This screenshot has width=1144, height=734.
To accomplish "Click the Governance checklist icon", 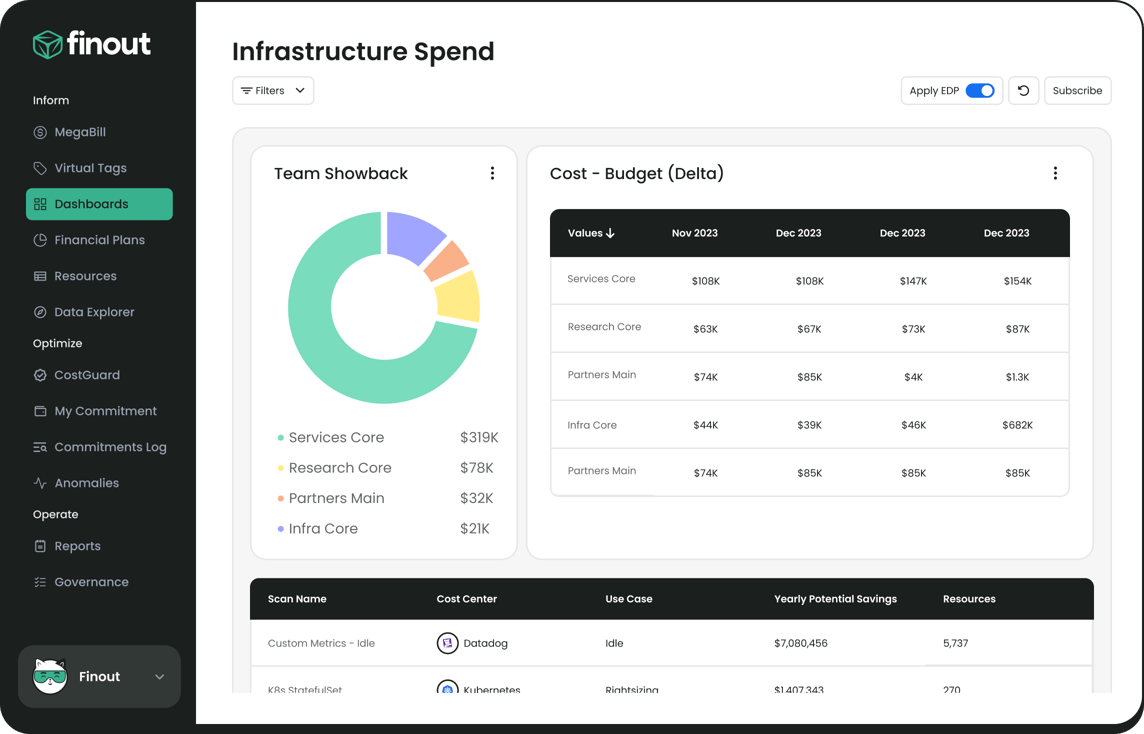I will click(40, 582).
